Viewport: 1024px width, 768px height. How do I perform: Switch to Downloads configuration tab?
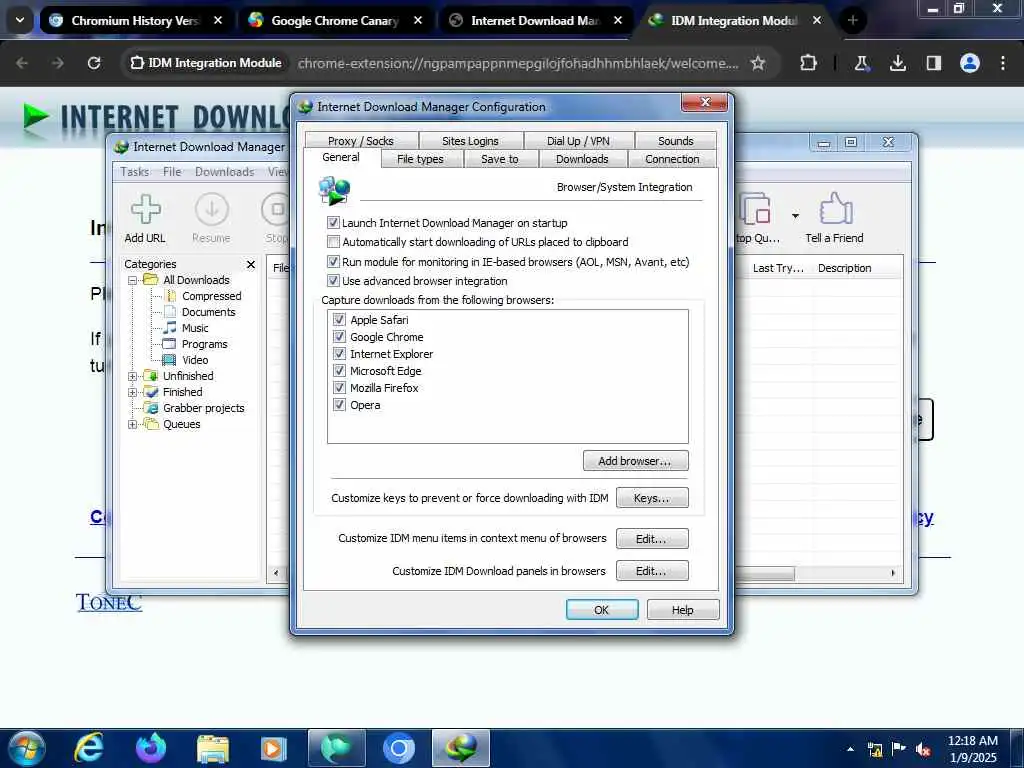582,159
